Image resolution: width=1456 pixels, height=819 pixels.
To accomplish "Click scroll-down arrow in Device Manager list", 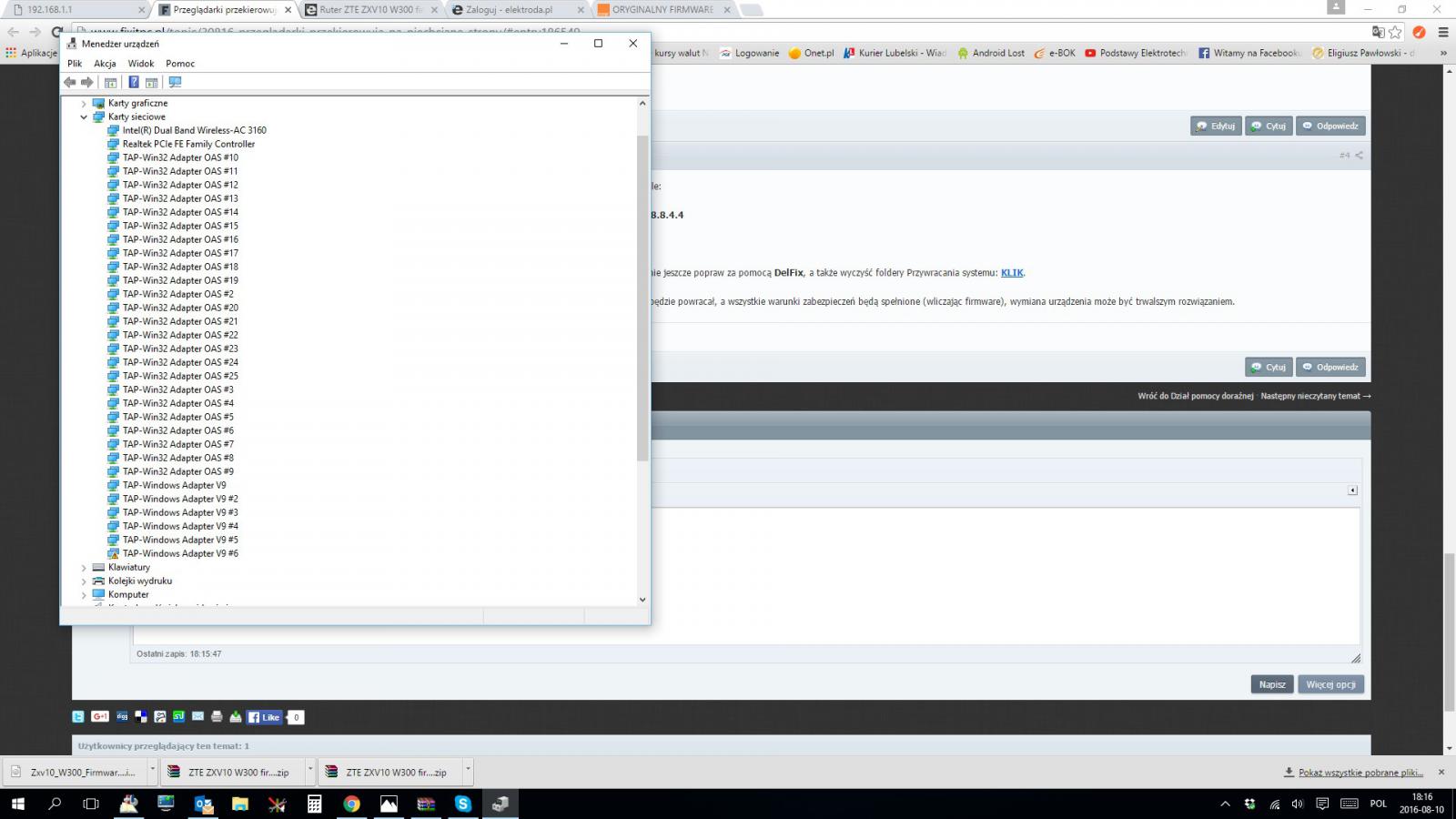I will (642, 600).
